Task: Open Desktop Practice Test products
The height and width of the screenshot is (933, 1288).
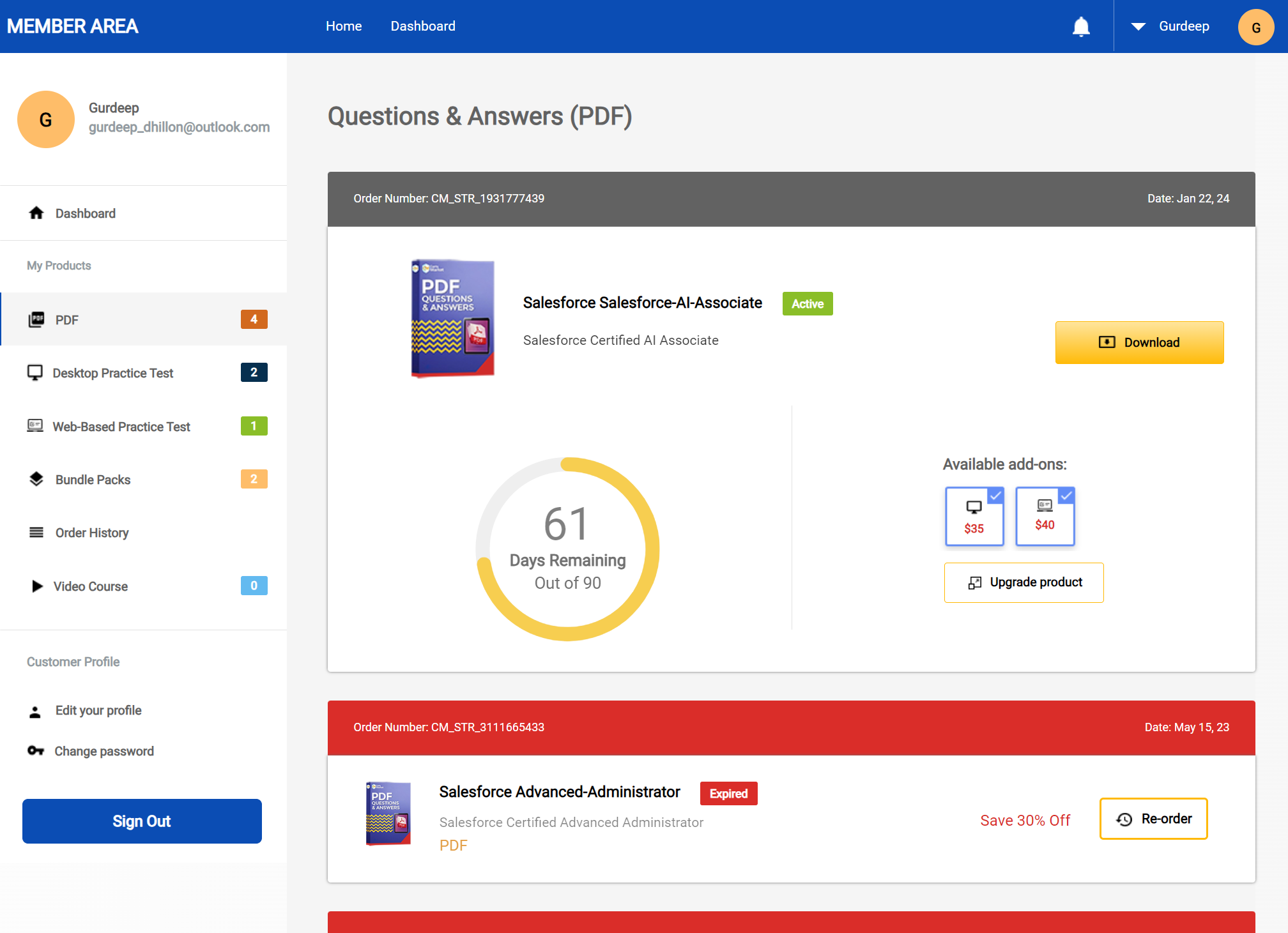Action: [143, 372]
